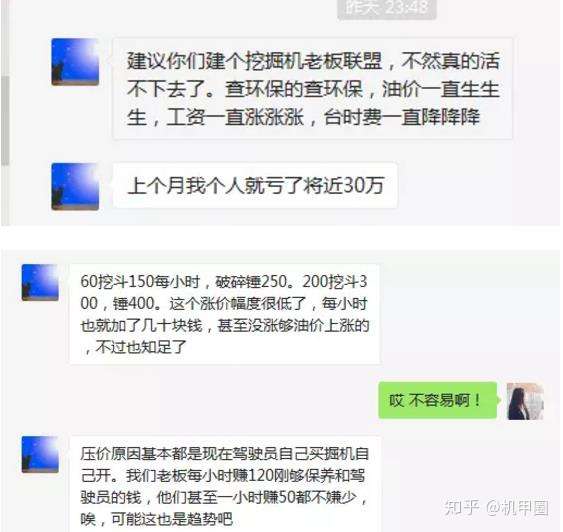Click the message starting with '建议你们建个挖掘机老板联盟'
This screenshot has width=563, height=532.
pos(312,89)
